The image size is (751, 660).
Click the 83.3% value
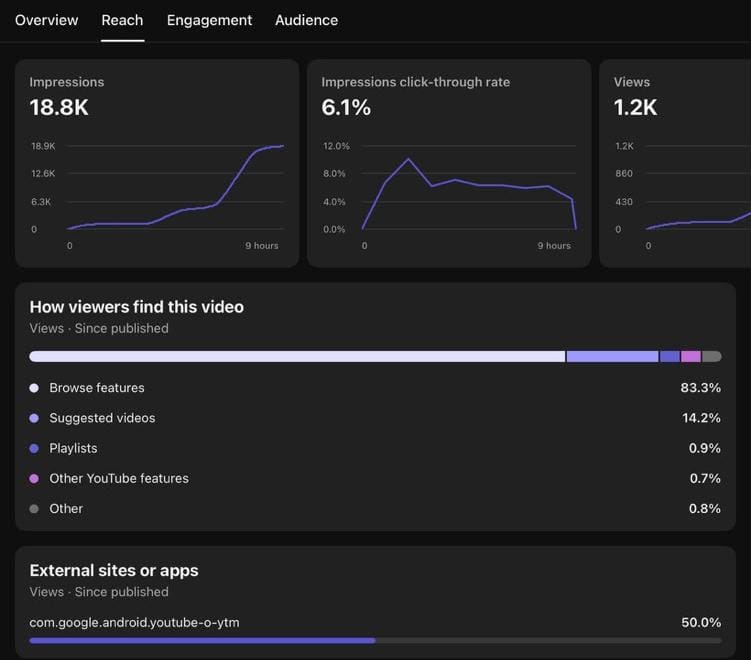click(700, 388)
